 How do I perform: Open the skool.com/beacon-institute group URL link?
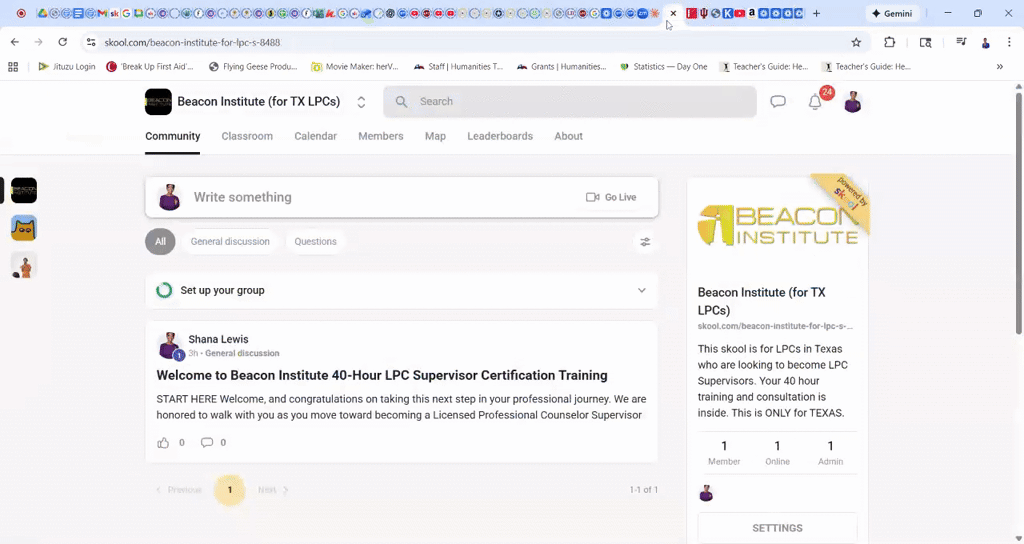point(775,326)
